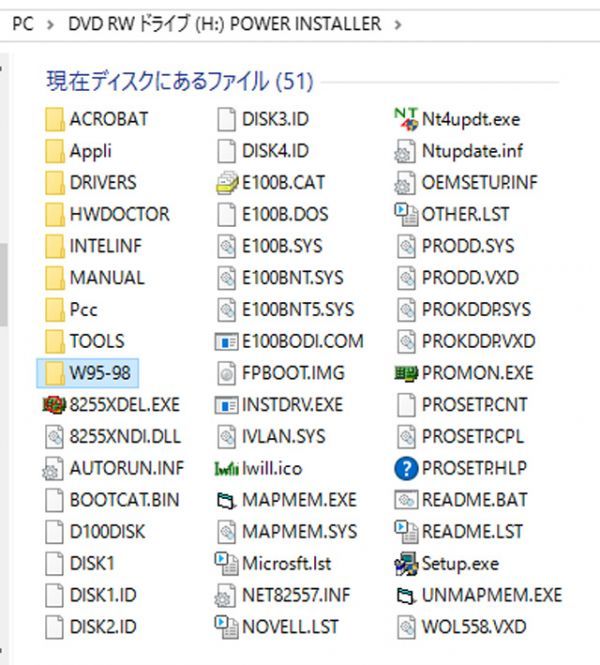This screenshot has width=600, height=665.
Task: Select the DISK1.ID file name
Action: (x=103, y=595)
